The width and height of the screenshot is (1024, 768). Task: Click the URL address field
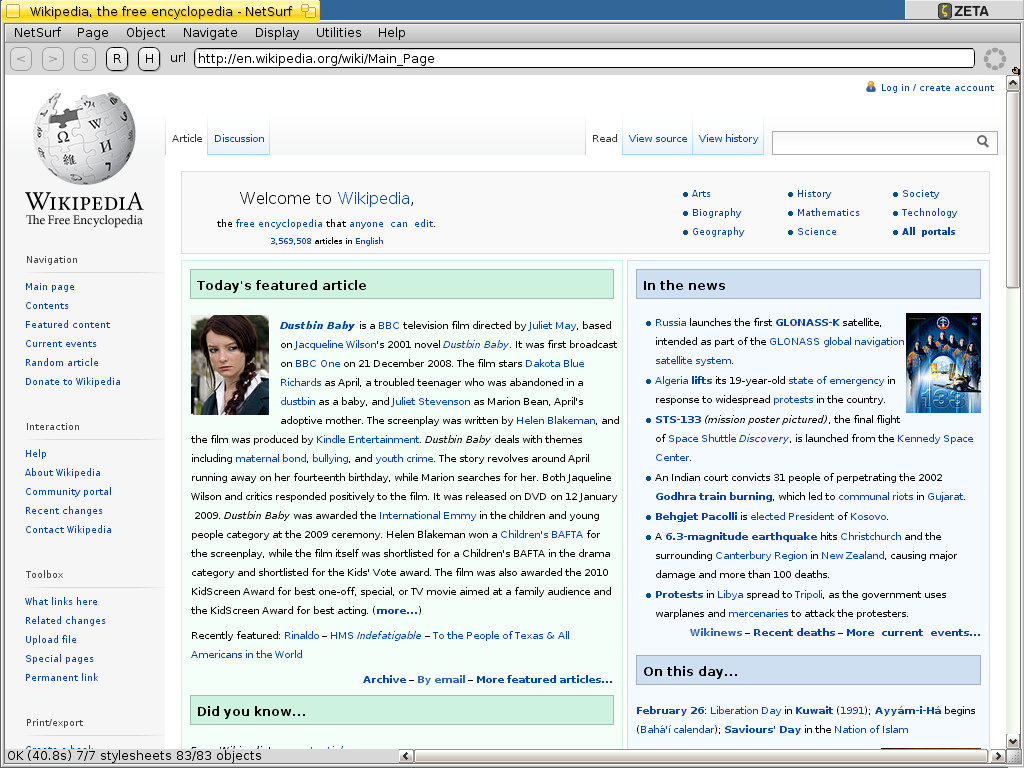click(583, 59)
